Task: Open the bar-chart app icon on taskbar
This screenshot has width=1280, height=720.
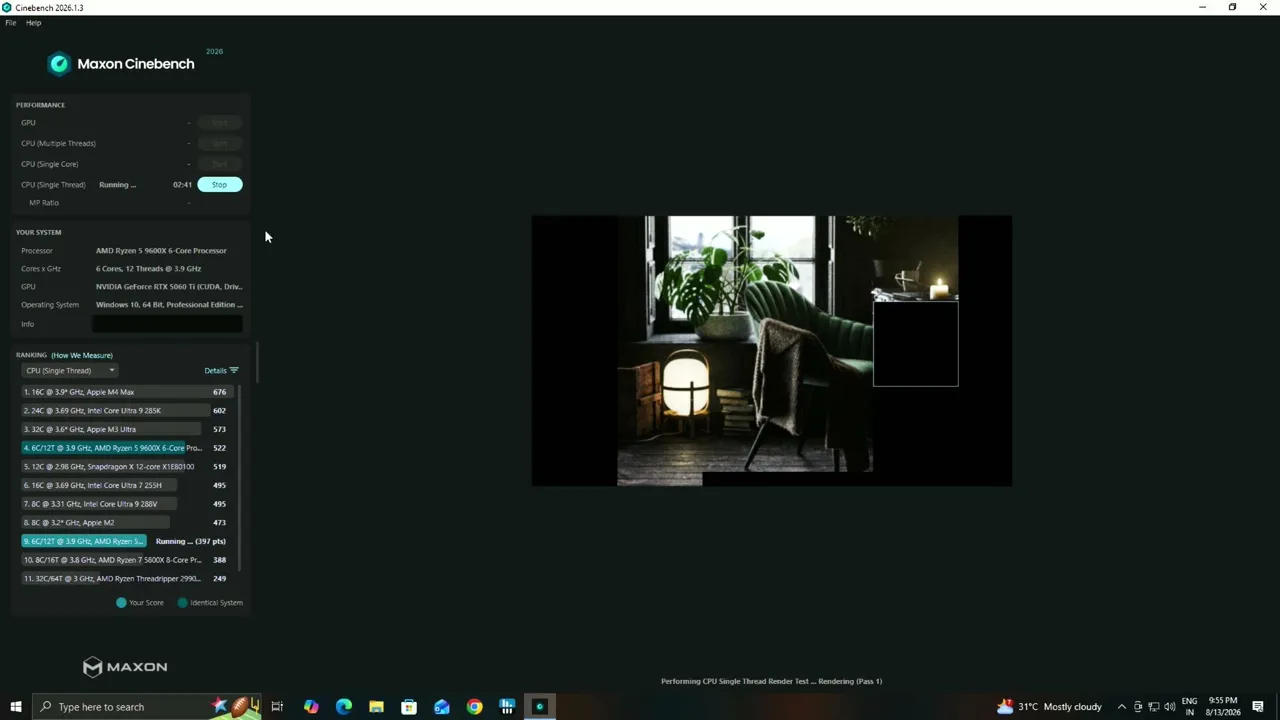Action: (507, 707)
